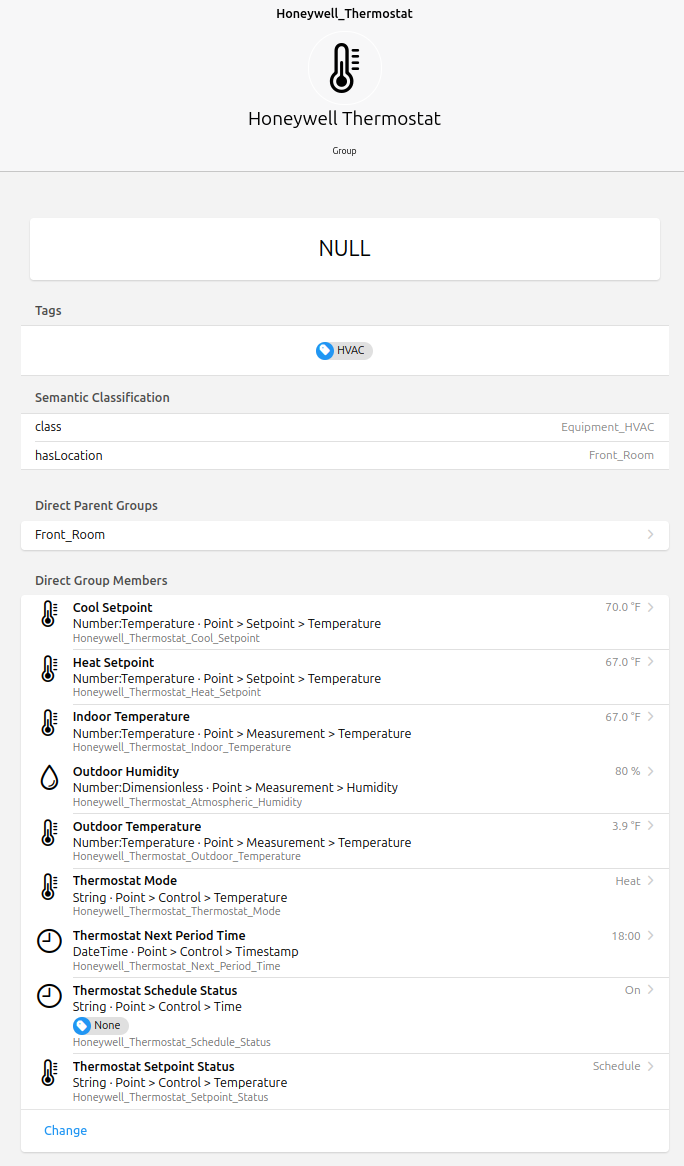
Task: Click the Thermostat Schedule Status clock icon
Action: [x=48, y=996]
